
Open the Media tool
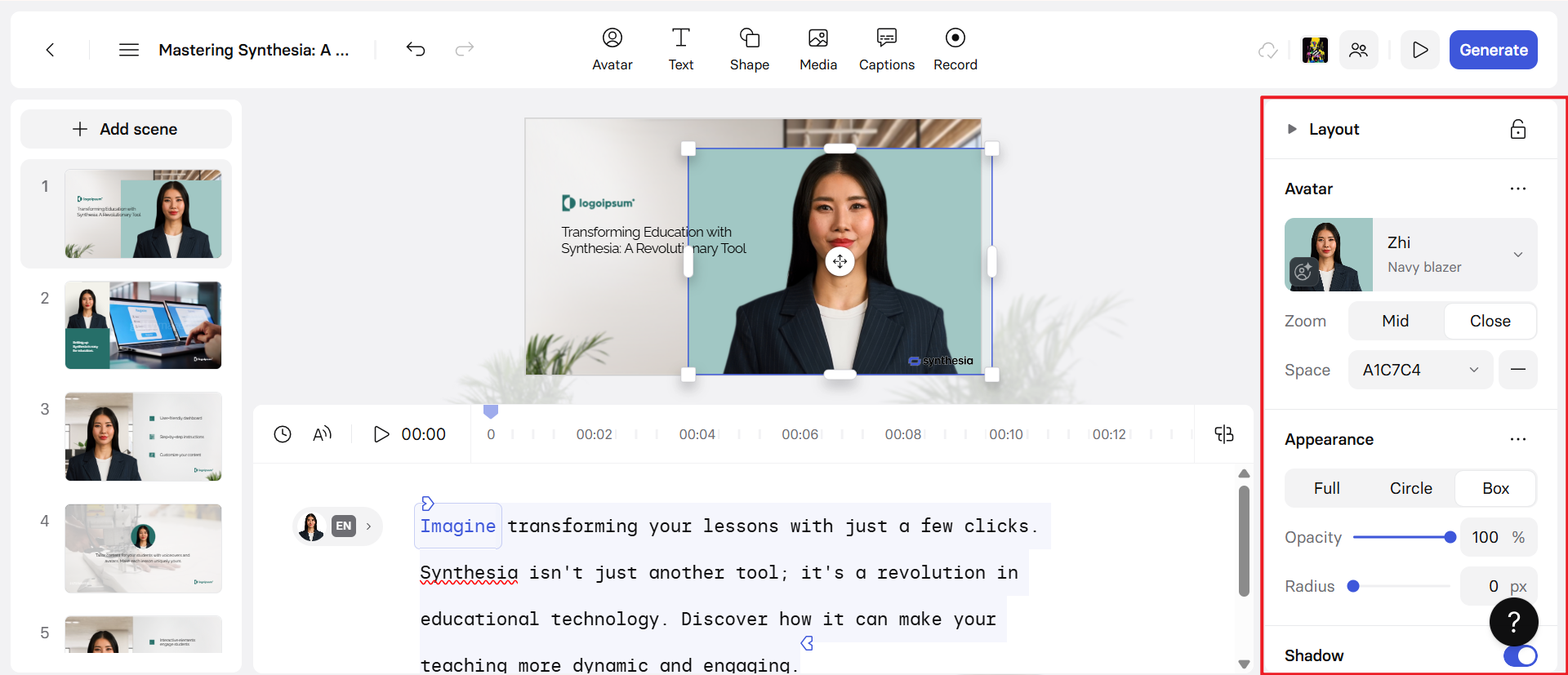pos(818,50)
